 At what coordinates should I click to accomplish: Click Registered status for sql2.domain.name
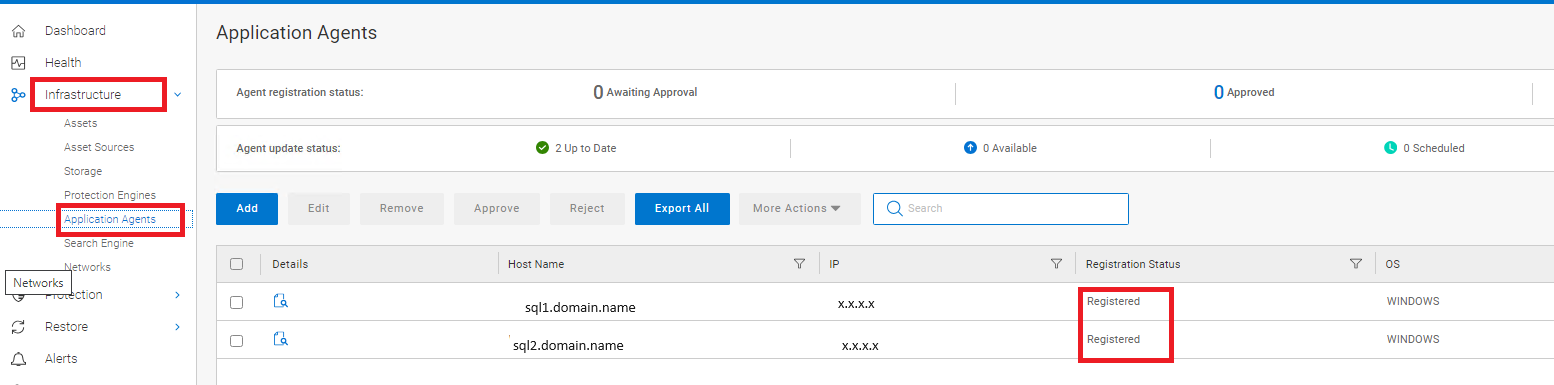coord(1113,339)
